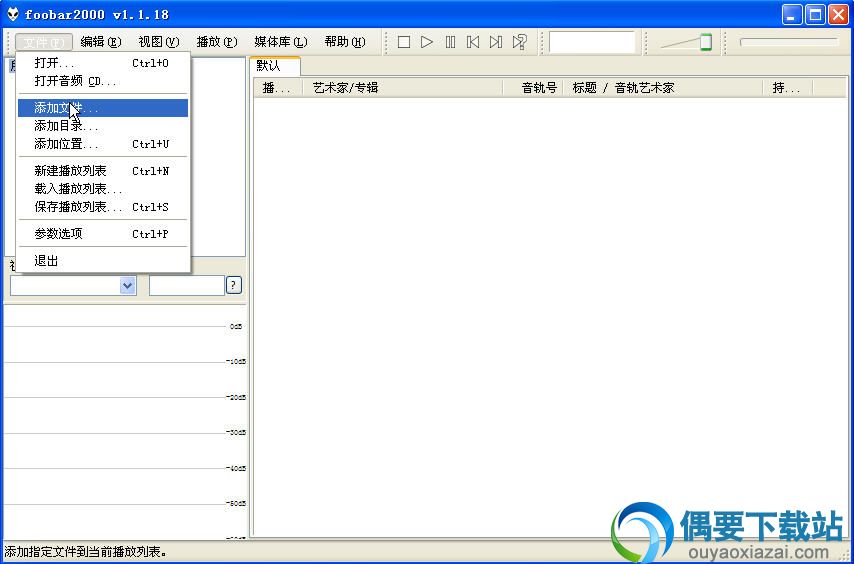Select 保存播放列表... menu entry
854x564 pixels.
click(103, 207)
